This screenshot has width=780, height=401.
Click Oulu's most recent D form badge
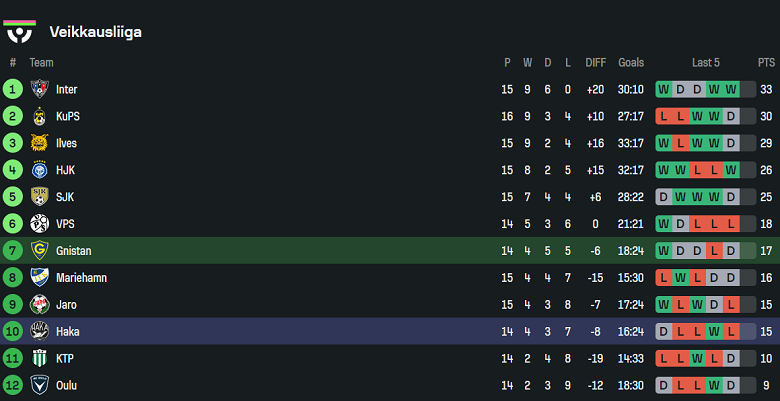coord(731,386)
